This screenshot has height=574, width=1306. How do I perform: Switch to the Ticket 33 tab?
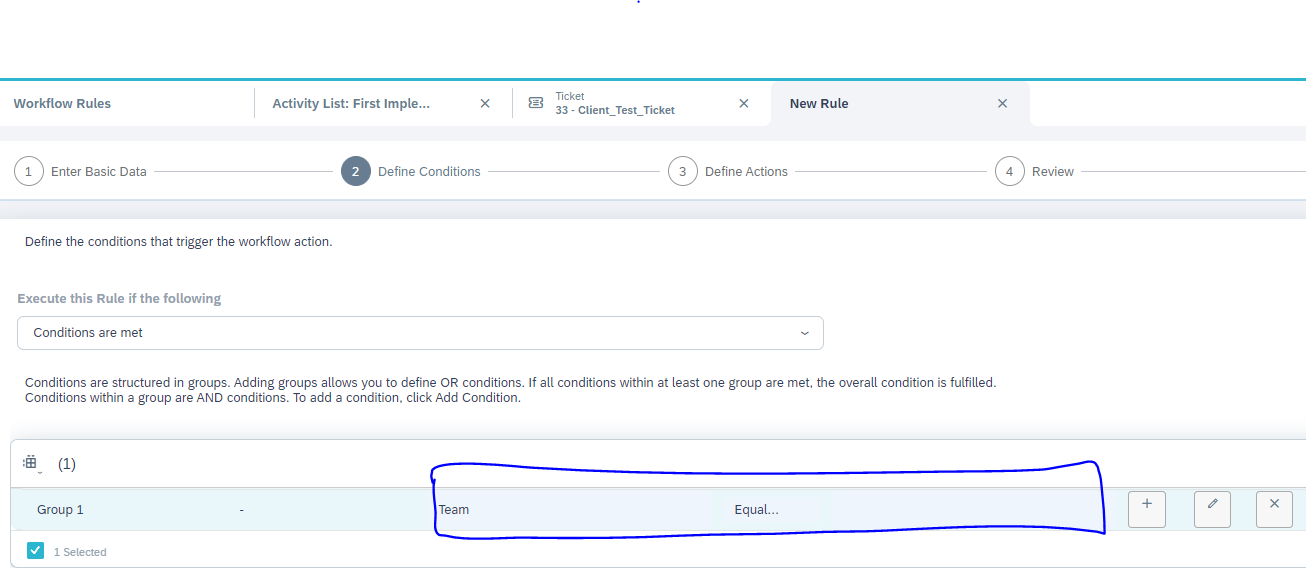point(614,104)
